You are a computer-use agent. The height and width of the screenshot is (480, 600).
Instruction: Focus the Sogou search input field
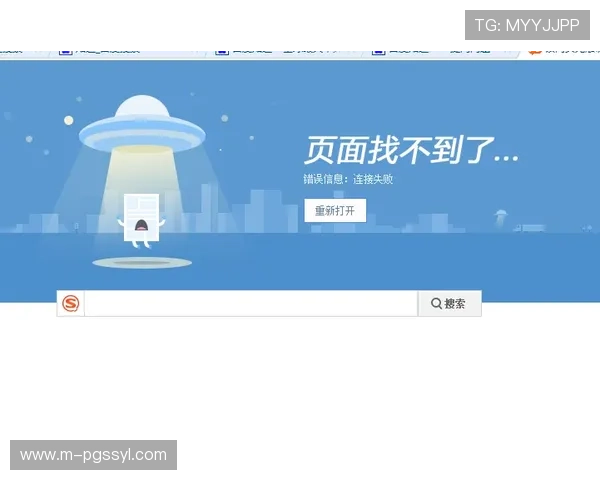pos(251,304)
